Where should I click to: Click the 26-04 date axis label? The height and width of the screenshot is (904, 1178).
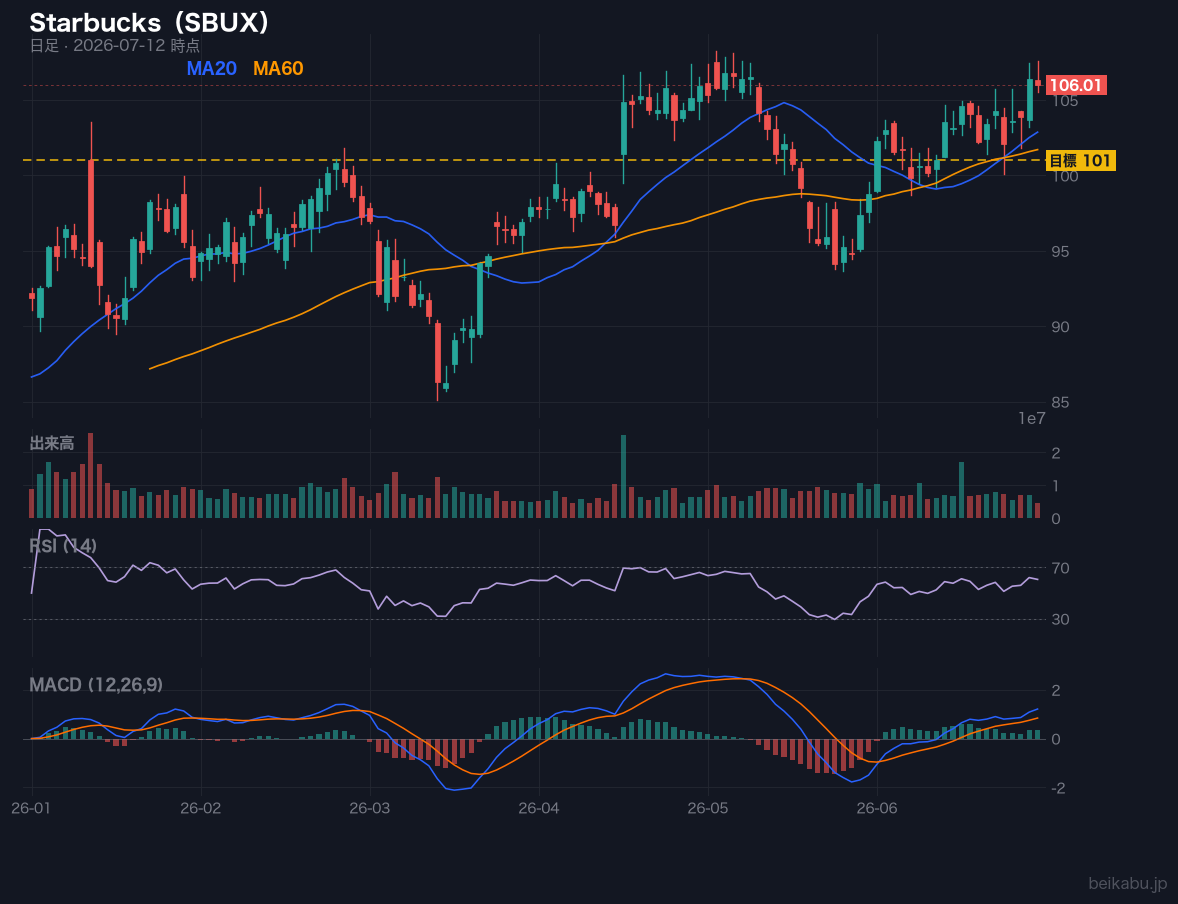pos(539,809)
